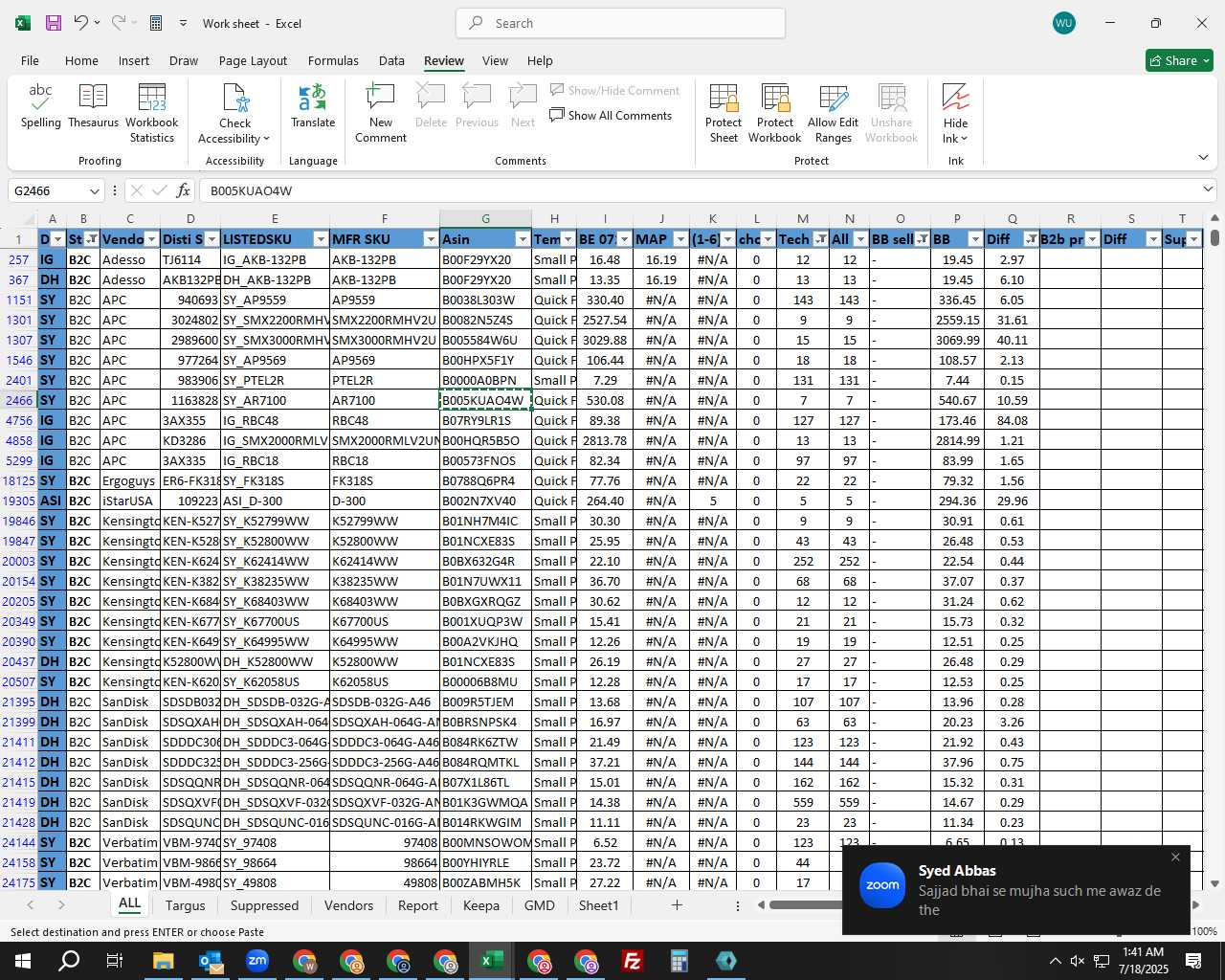Viewport: 1225px width, 980px height.
Task: Open the Customize Quick Access Toolbar dropdown
Action: pyautogui.click(x=183, y=23)
